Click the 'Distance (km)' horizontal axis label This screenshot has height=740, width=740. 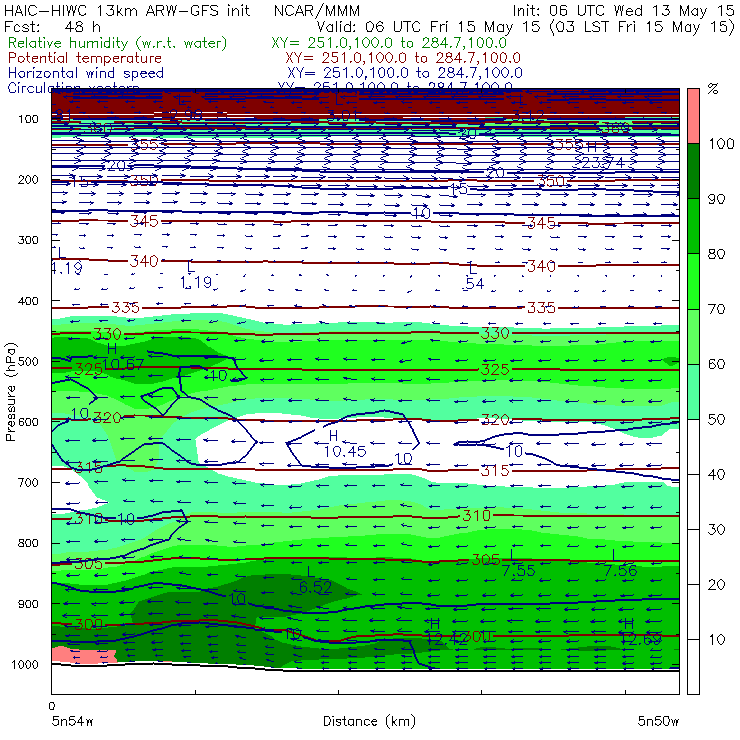click(370, 722)
